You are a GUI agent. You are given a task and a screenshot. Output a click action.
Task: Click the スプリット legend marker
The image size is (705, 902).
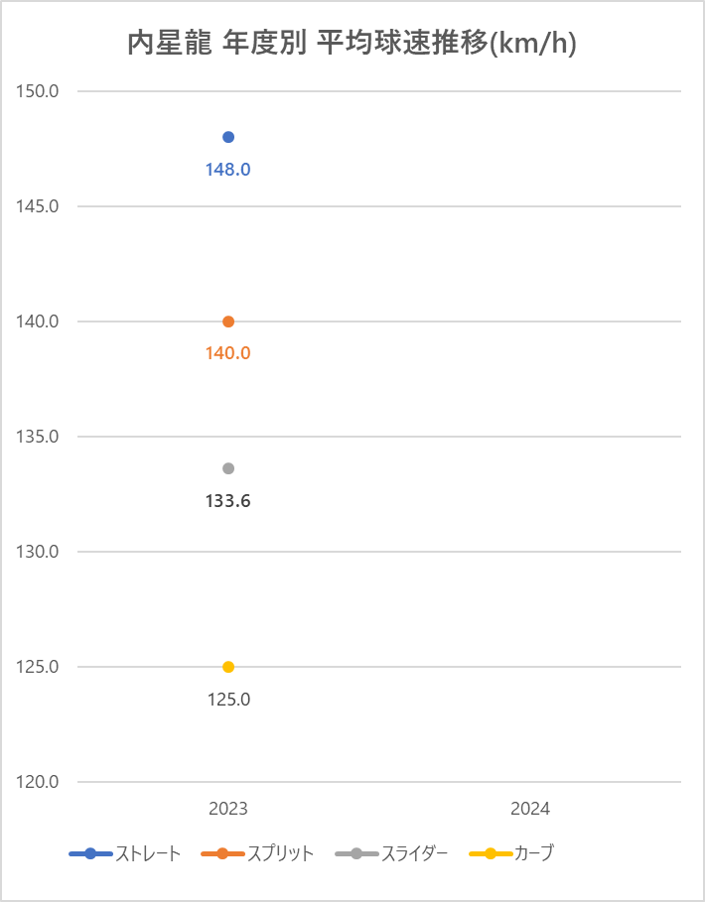click(223, 854)
